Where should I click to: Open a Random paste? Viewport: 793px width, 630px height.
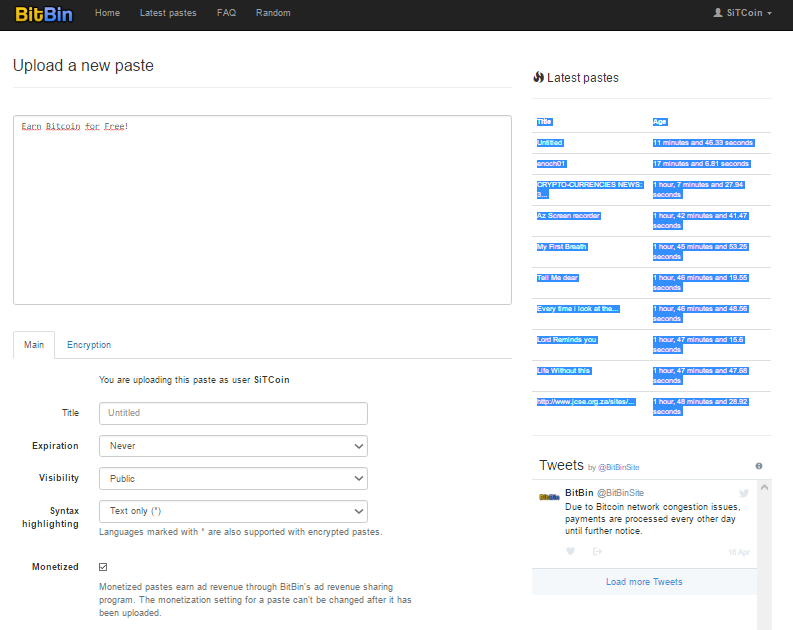pyautogui.click(x=273, y=13)
